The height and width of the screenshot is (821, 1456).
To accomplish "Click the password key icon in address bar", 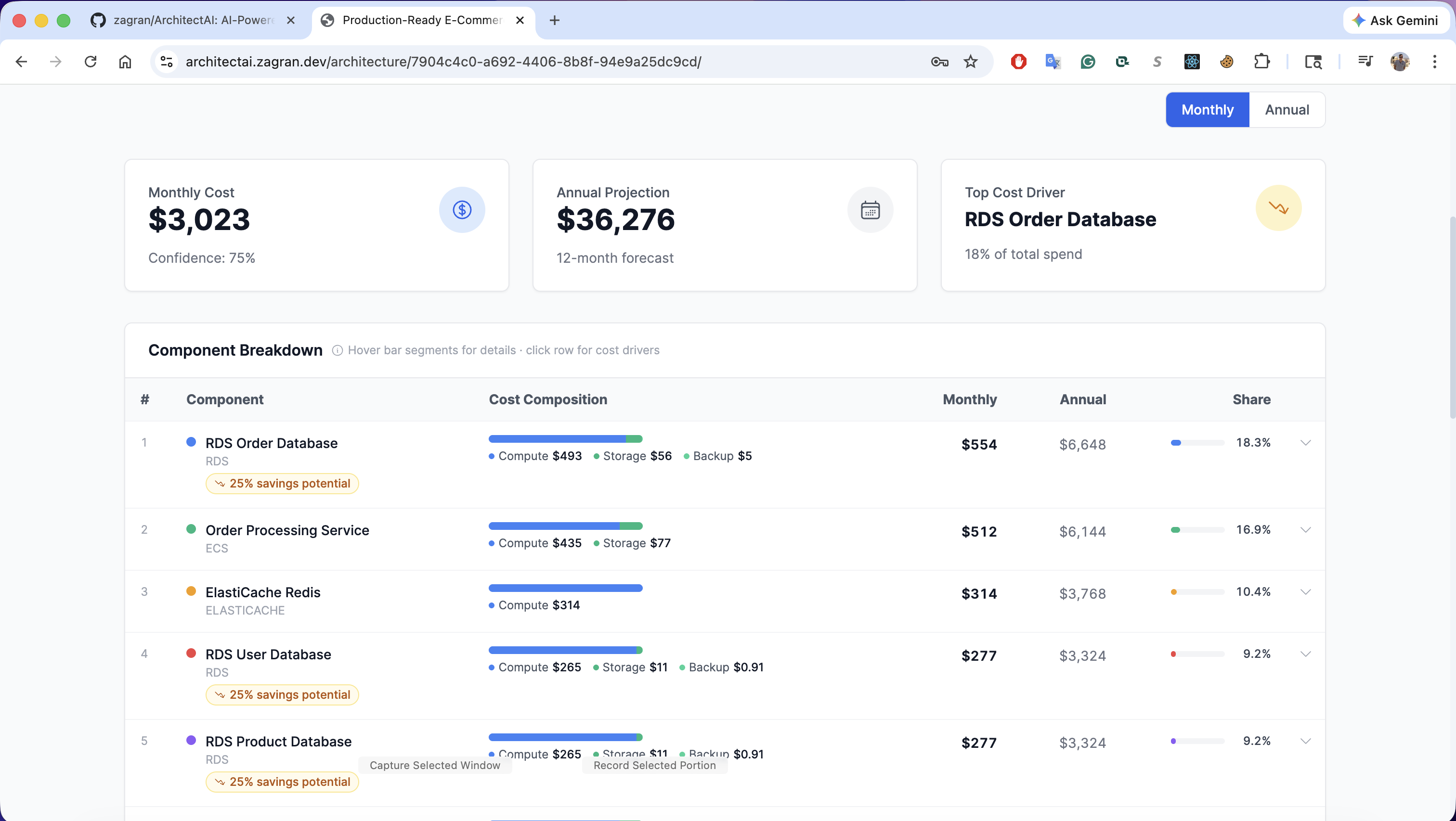I will click(x=939, y=62).
